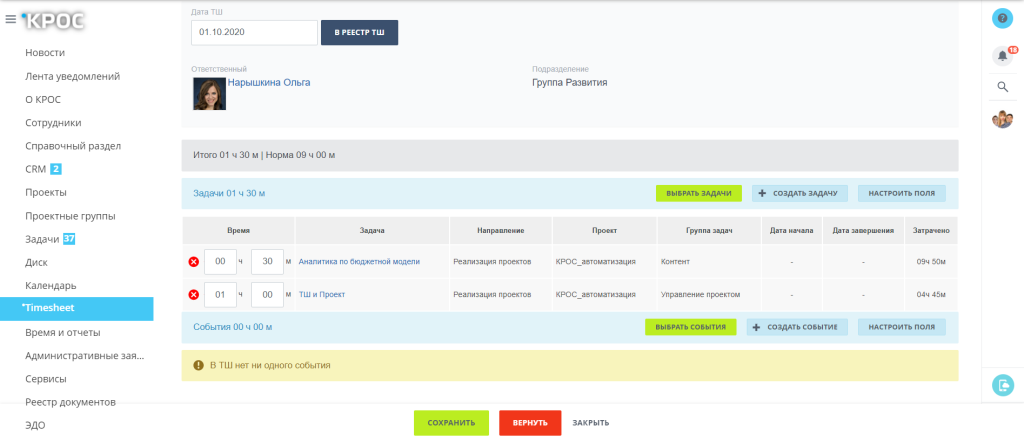Open Календарь in the sidebar
The height and width of the screenshot is (440, 1024).
click(x=51, y=286)
